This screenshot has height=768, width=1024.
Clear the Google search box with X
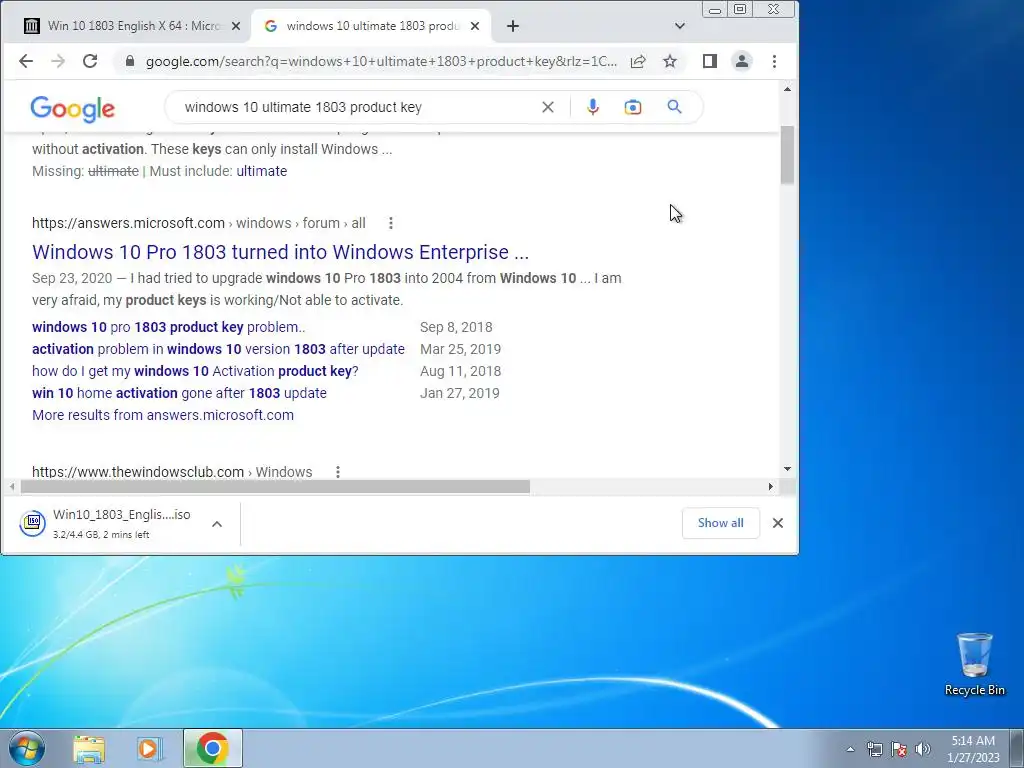(548, 107)
